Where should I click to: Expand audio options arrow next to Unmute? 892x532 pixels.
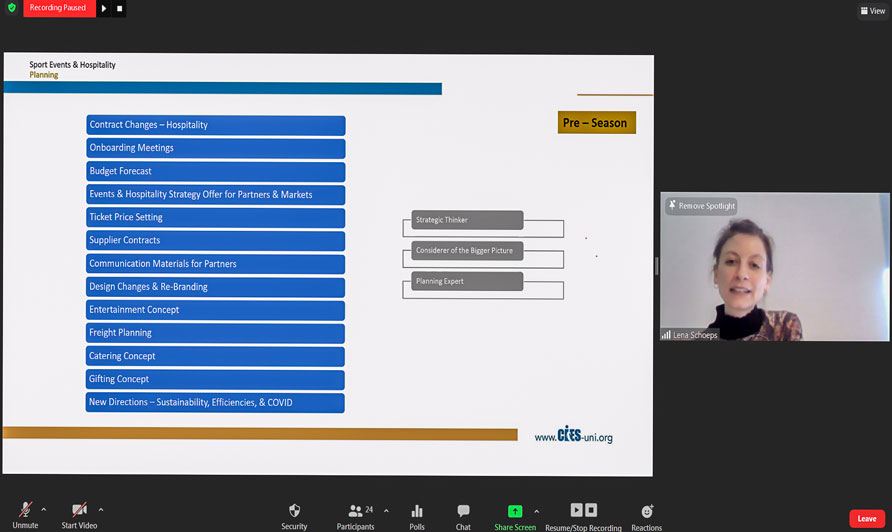pos(44,510)
